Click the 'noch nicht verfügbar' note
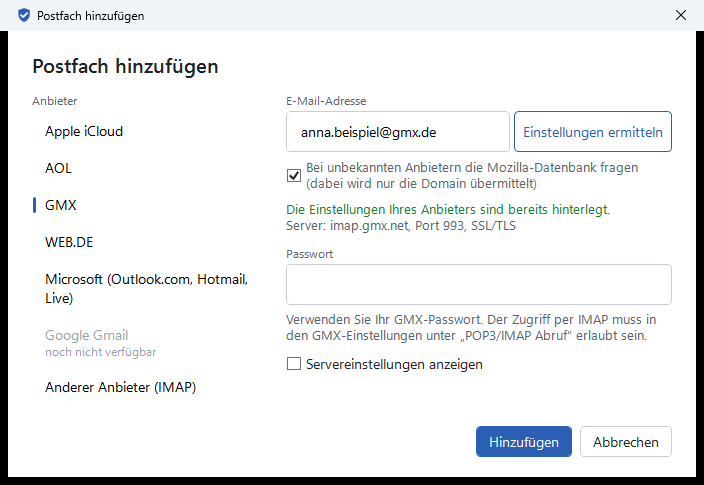This screenshot has height=485, width=704. tap(101, 352)
